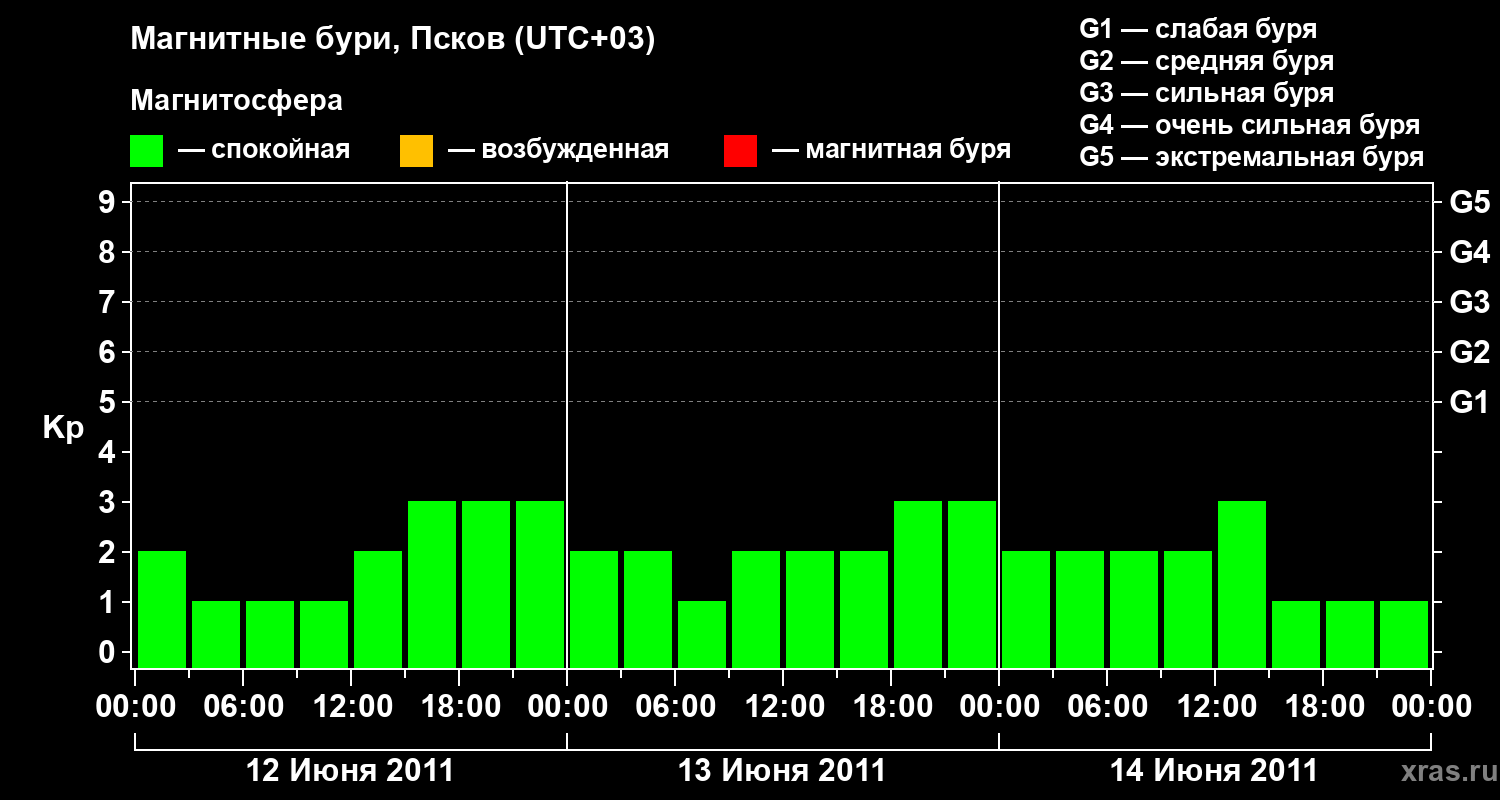Click the '7' value on the Kp axis

(109, 302)
